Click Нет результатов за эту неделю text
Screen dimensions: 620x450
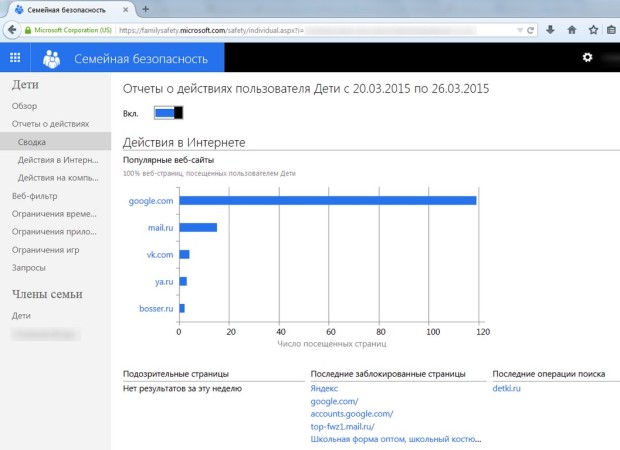coord(182,389)
